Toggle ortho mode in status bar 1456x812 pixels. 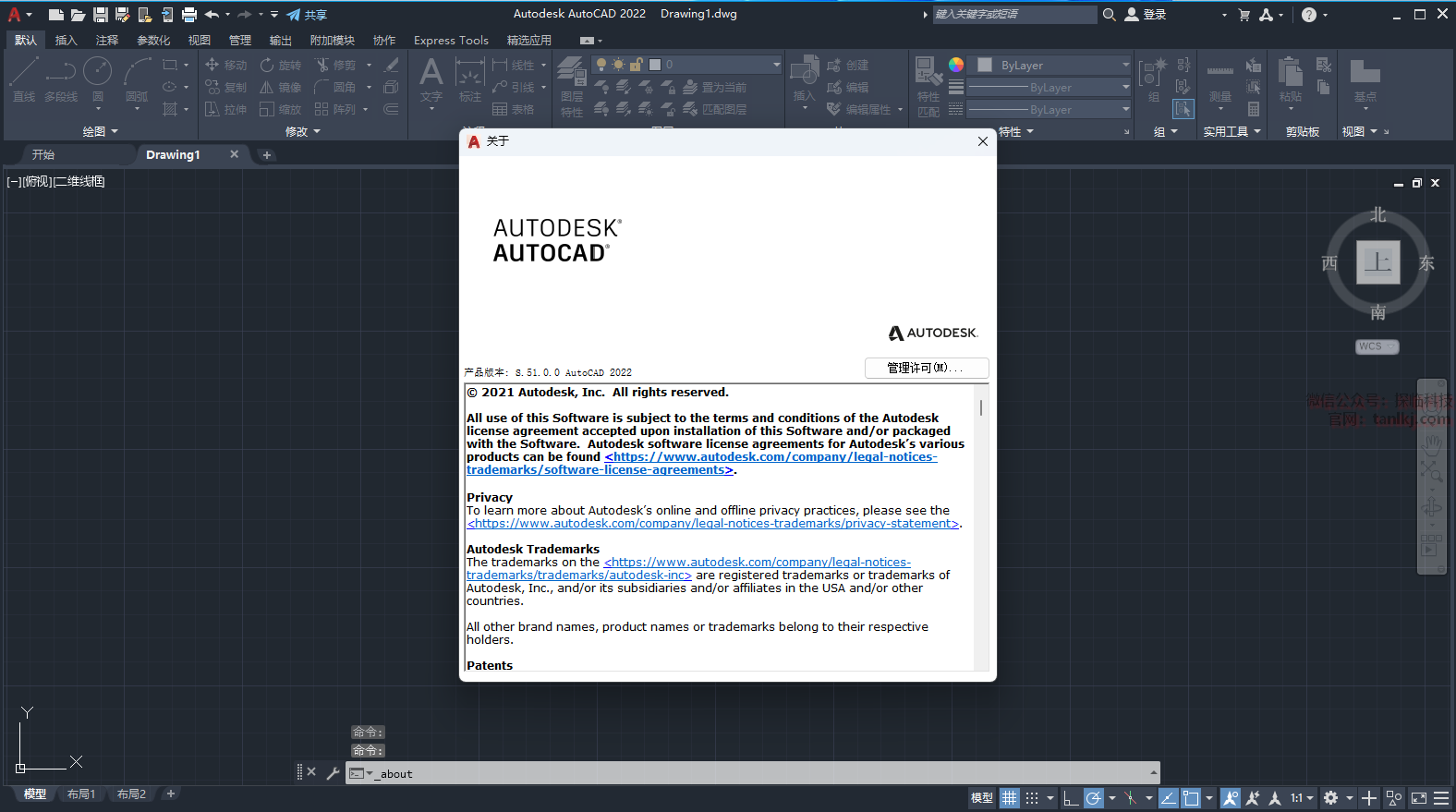[1071, 798]
